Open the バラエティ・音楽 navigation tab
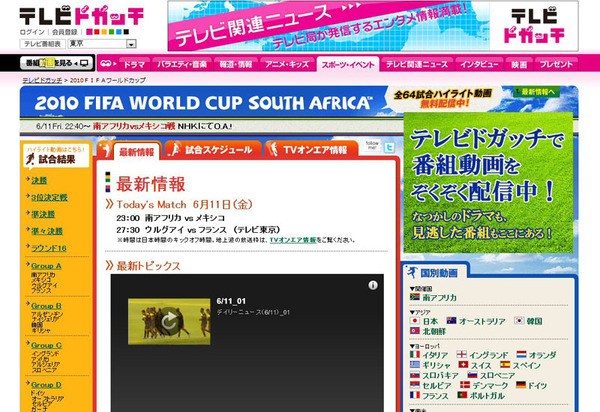 [x=182, y=64]
